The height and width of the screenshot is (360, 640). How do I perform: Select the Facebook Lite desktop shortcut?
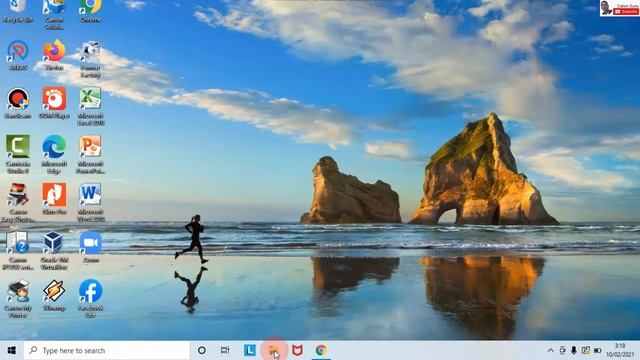pos(91,299)
